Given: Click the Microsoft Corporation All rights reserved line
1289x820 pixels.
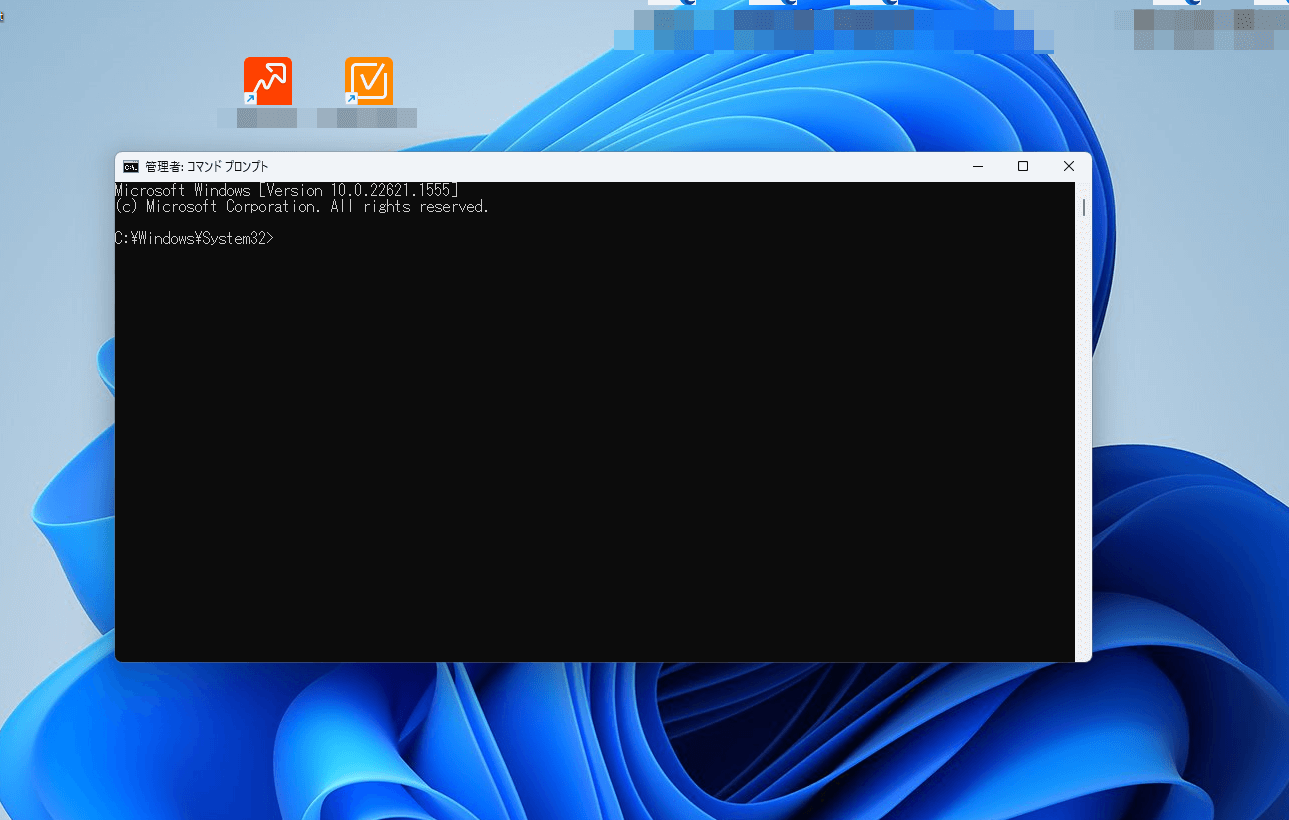Looking at the screenshot, I should point(302,206).
